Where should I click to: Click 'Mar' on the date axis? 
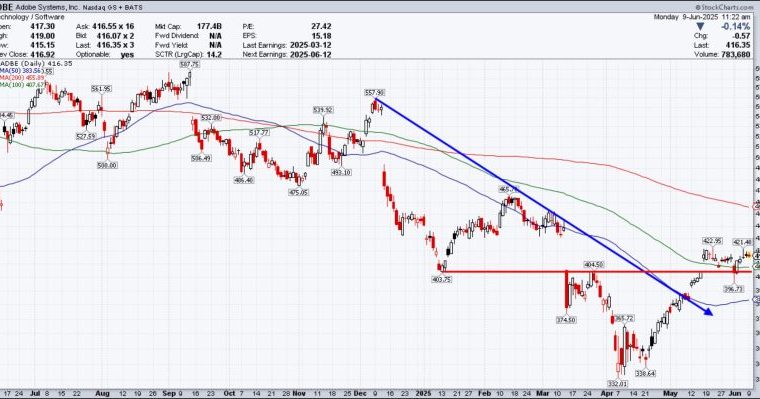tap(543, 394)
